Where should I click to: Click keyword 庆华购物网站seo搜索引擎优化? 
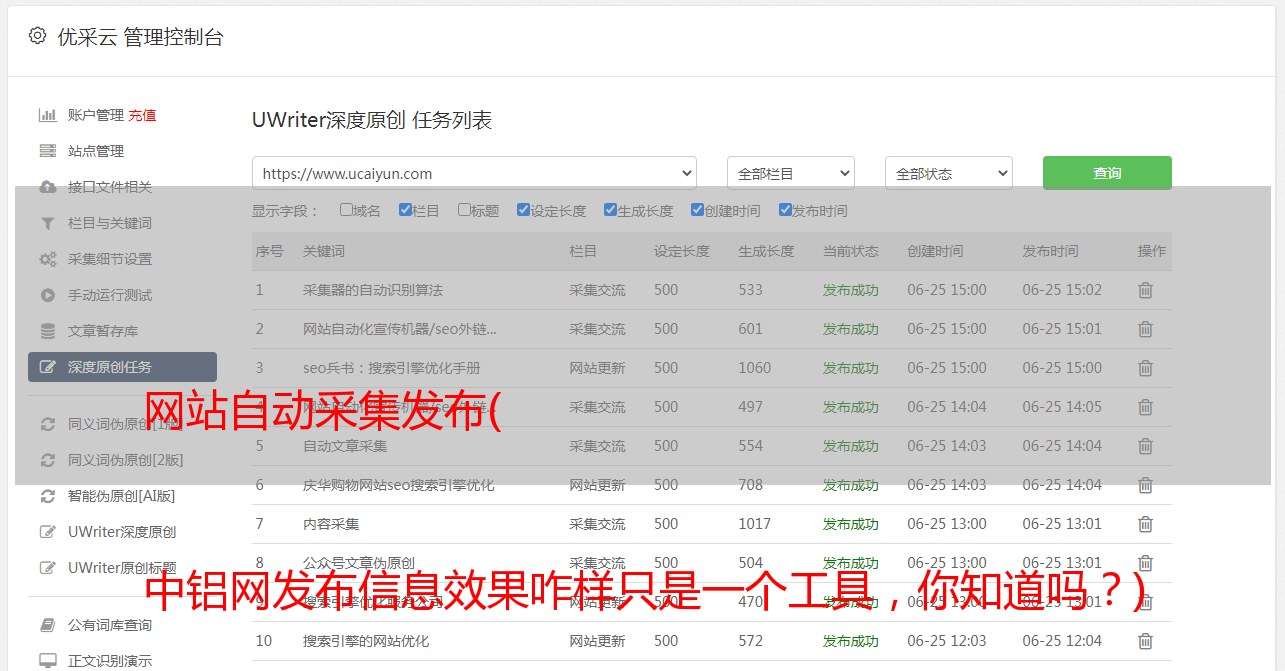(399, 485)
